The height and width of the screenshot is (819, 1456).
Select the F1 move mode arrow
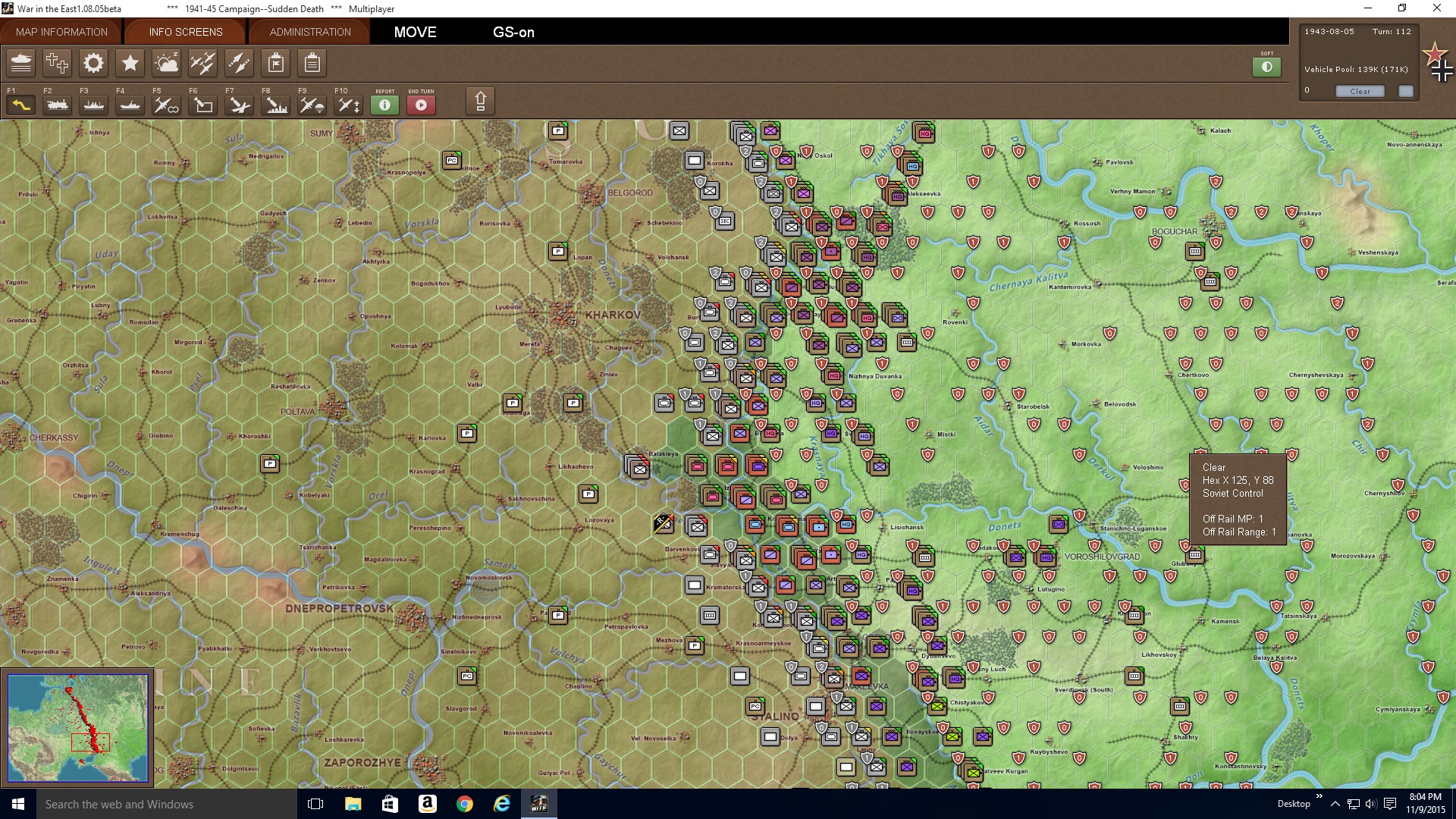pos(21,105)
